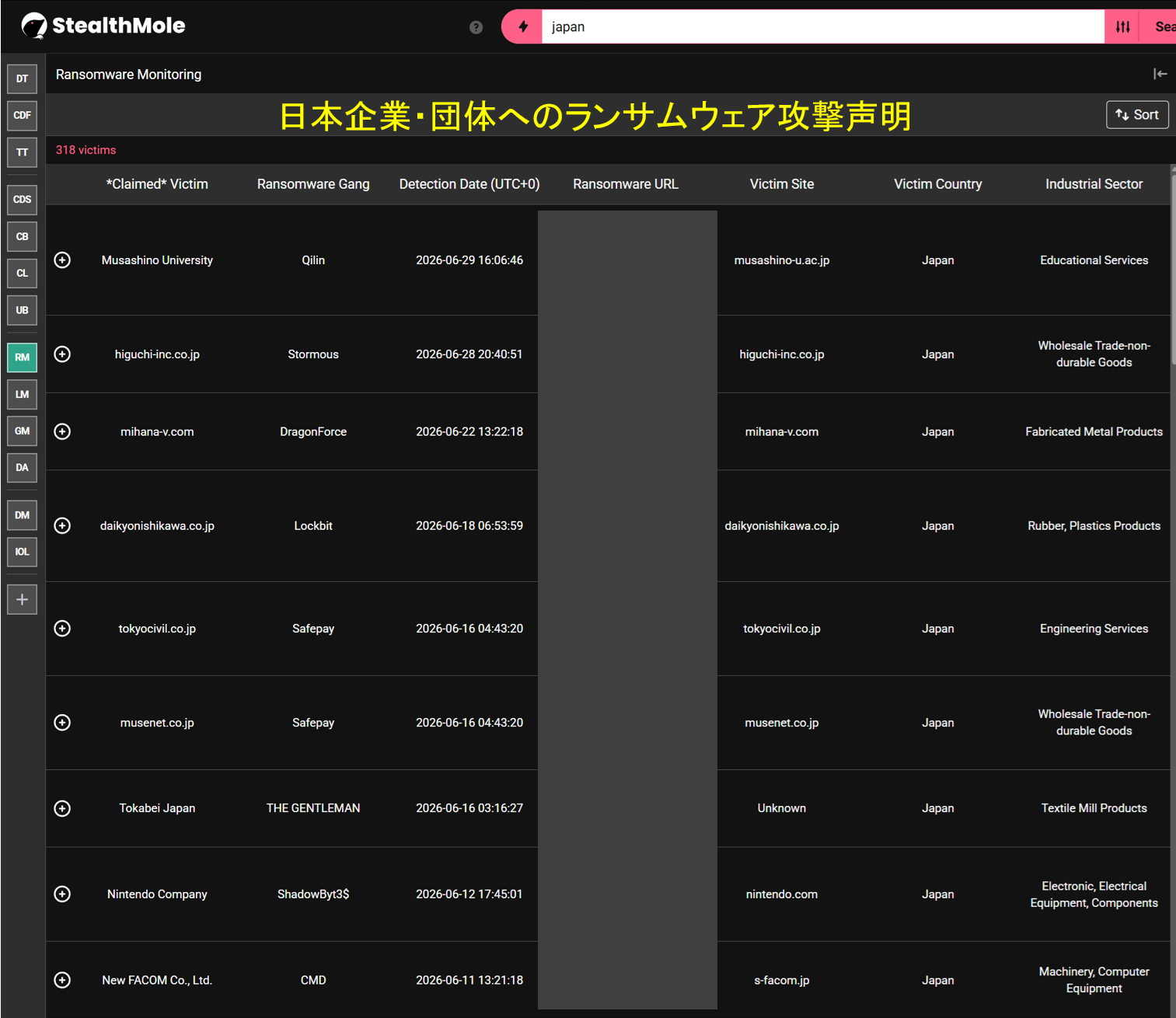
Task: Click the *Claimed* Victim column header
Action: (x=157, y=184)
